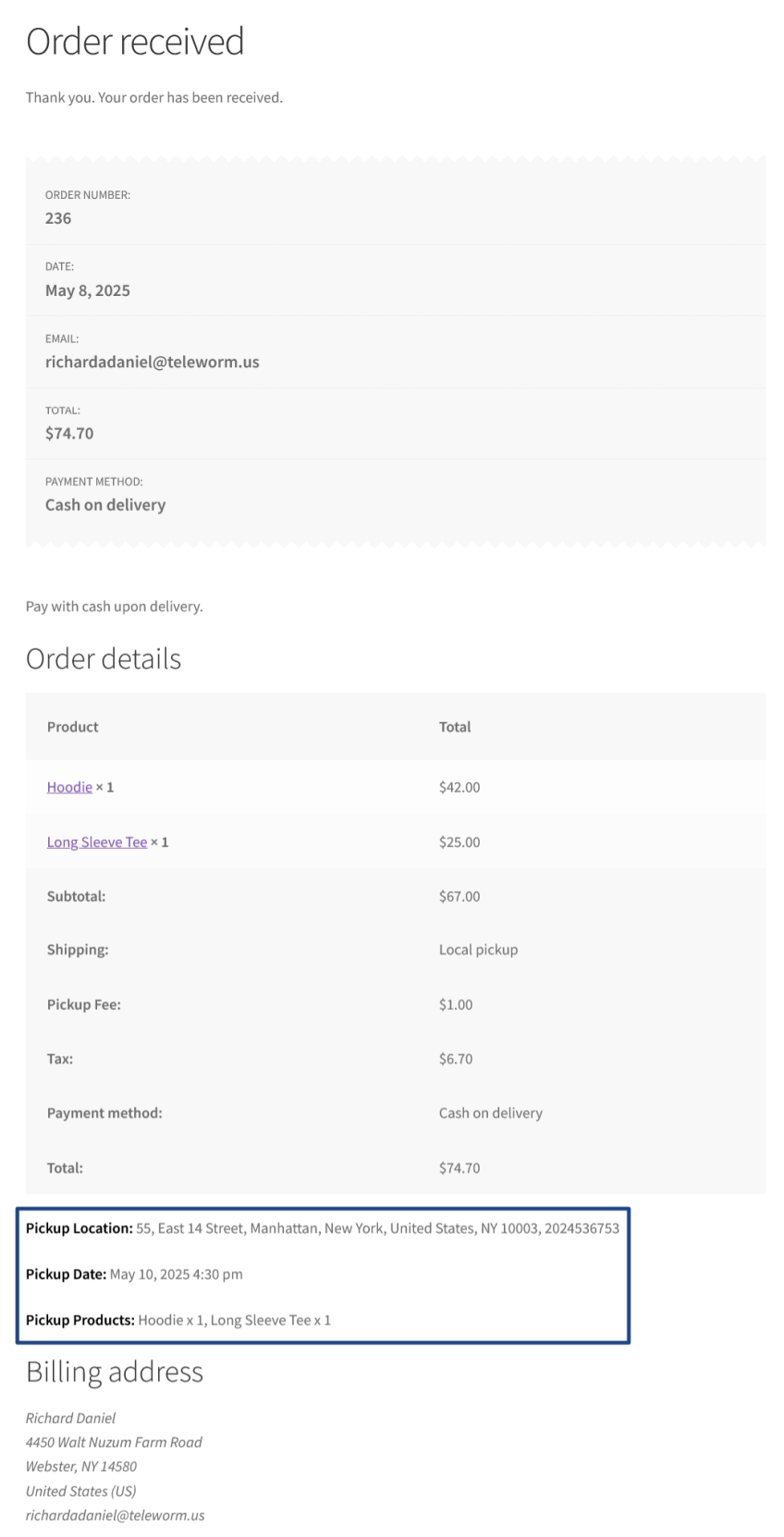This screenshot has height=1537, width=784.
Task: Click the Pickup Fee amount $1.00
Action: (x=456, y=1004)
